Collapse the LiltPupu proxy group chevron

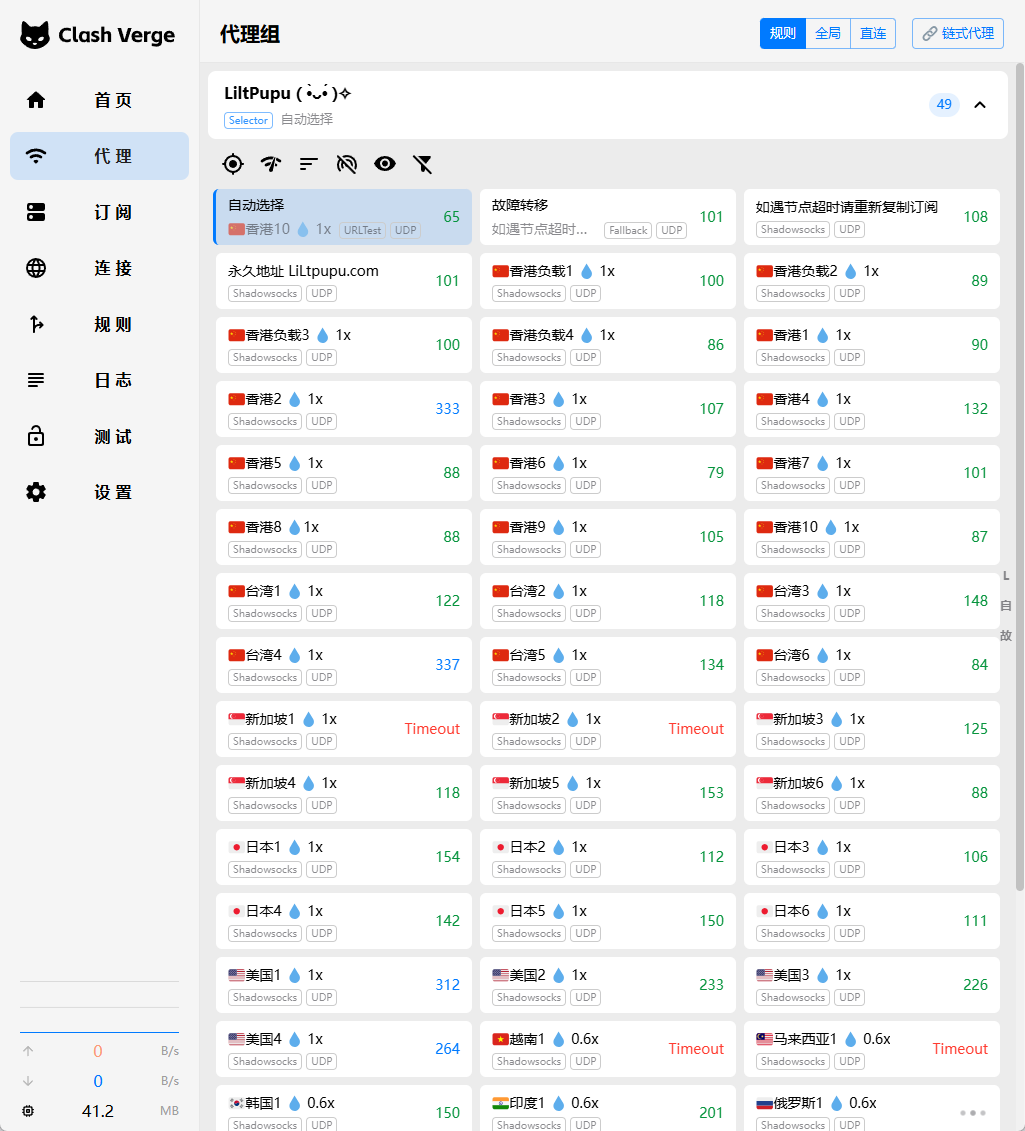click(x=980, y=105)
